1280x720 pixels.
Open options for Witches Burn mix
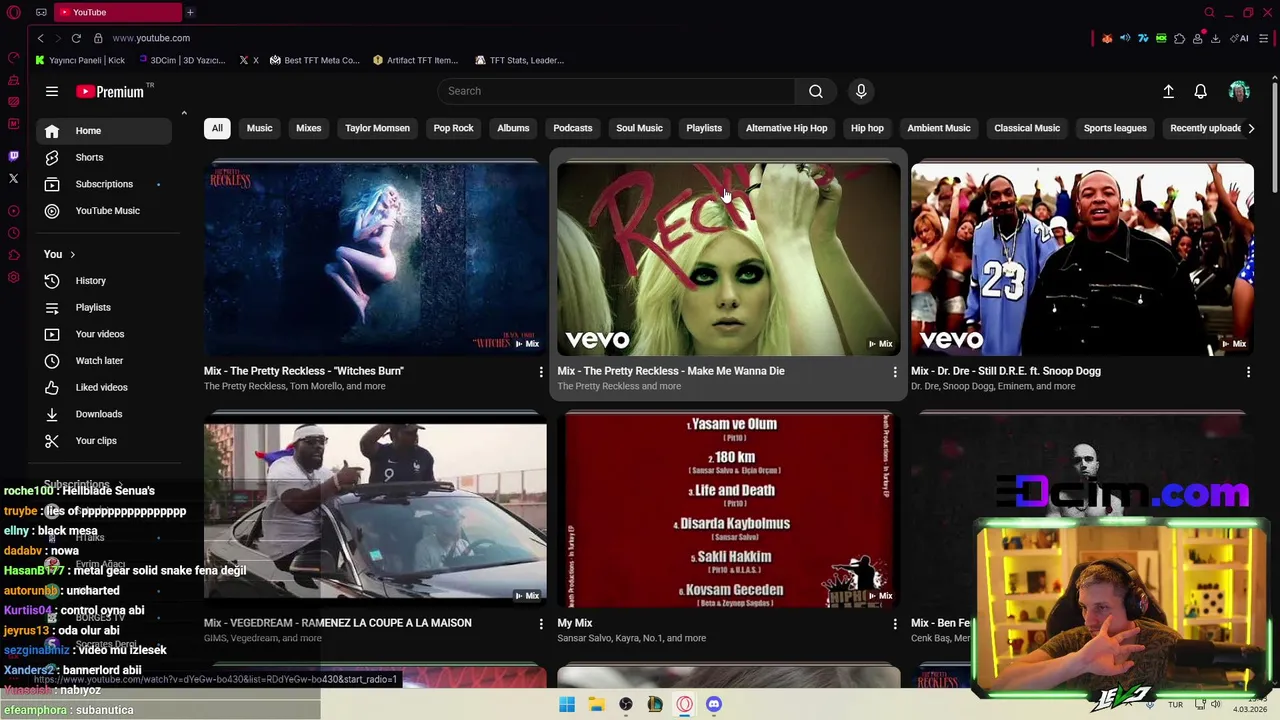541,372
